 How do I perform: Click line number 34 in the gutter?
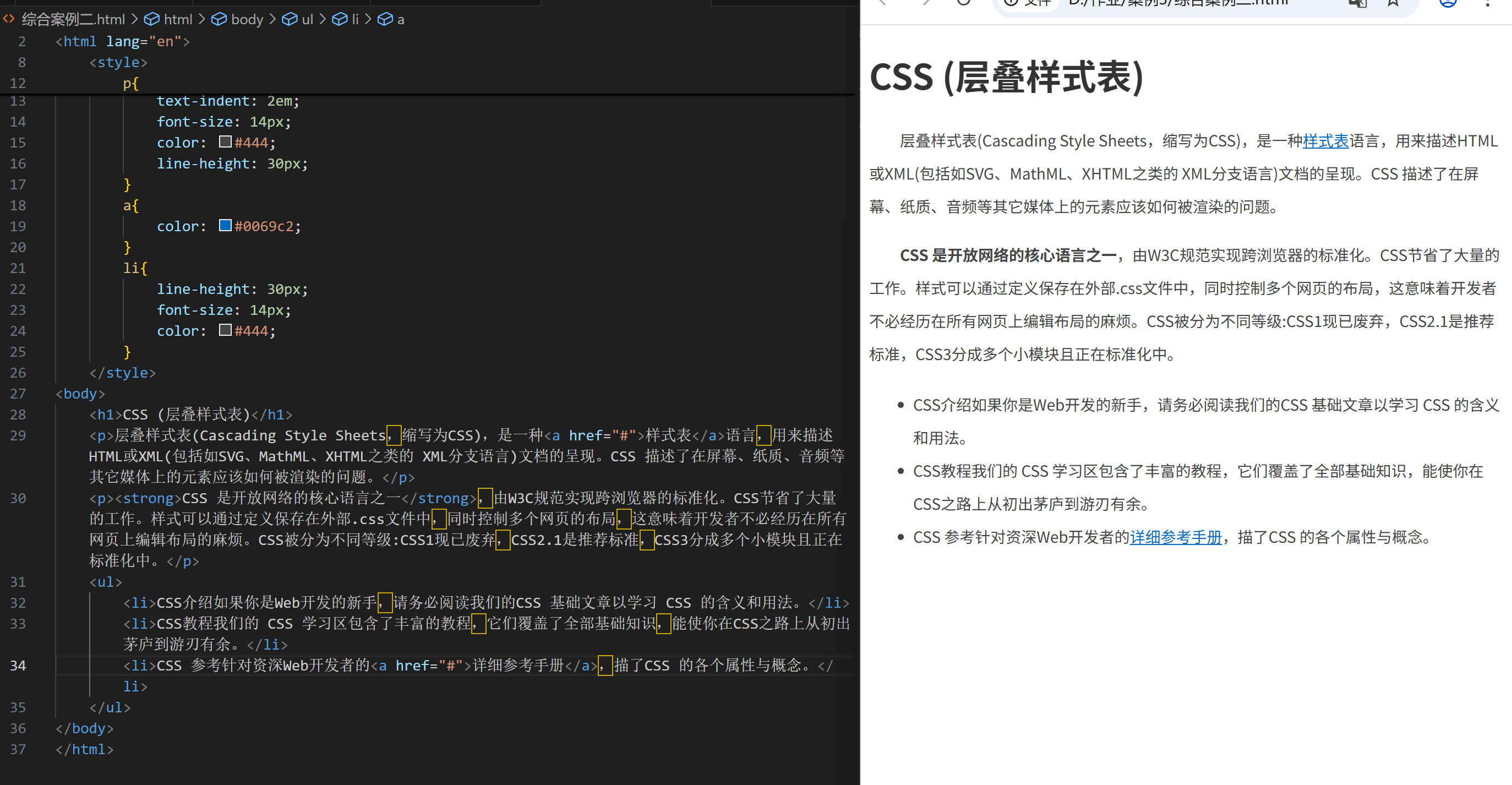pyautogui.click(x=18, y=665)
